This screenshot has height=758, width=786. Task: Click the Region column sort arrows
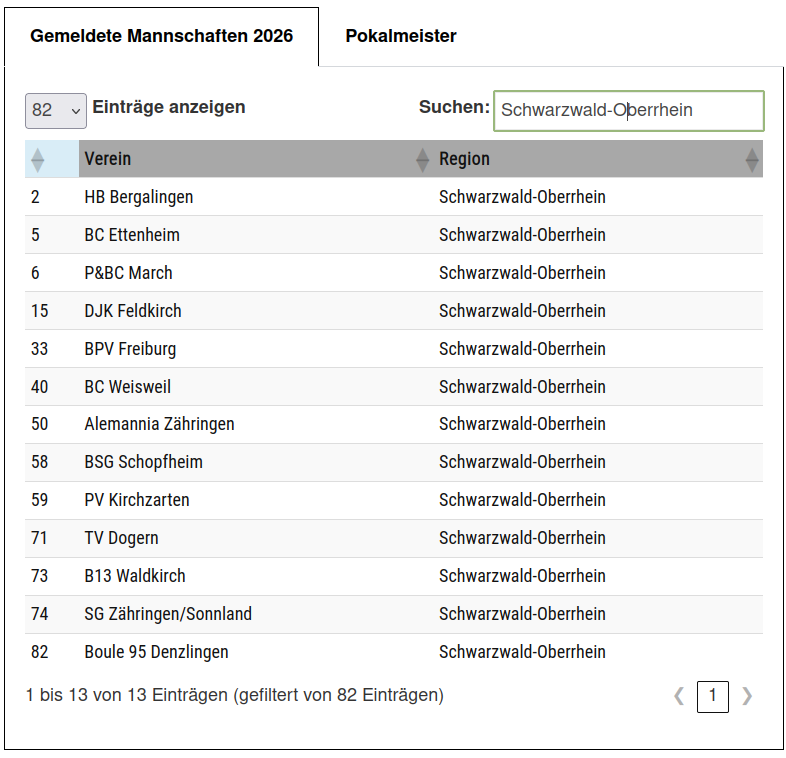752,159
